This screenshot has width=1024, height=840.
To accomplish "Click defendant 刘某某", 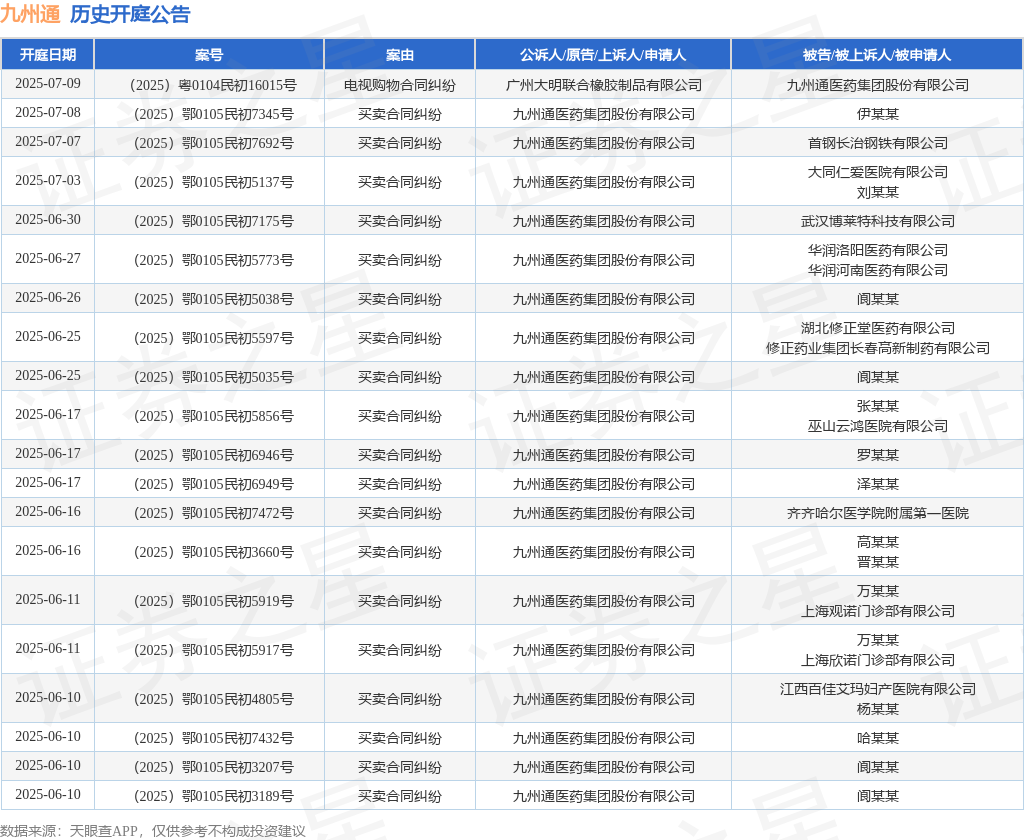I will point(878,192).
